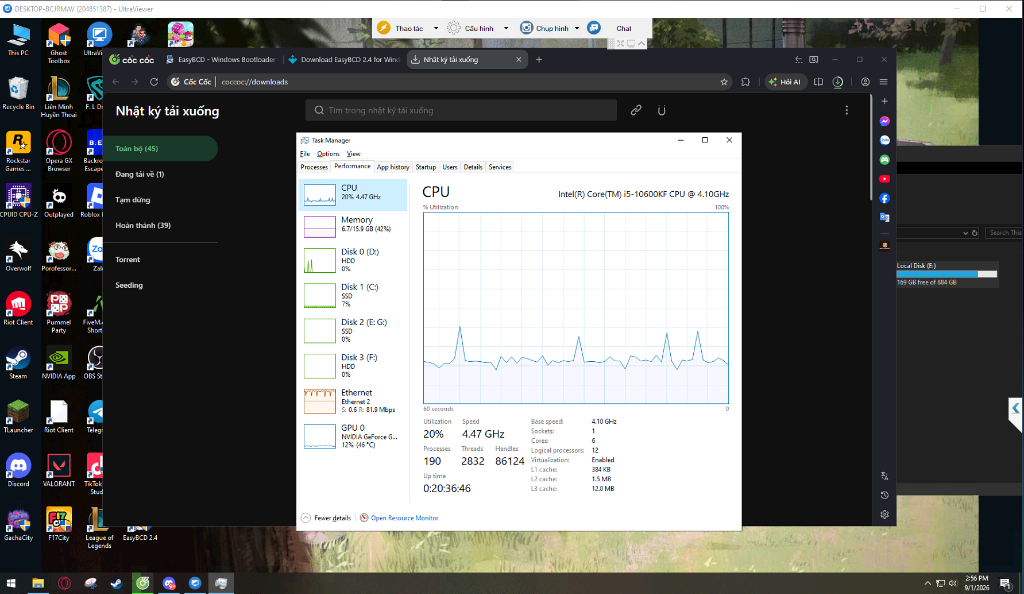The width and height of the screenshot is (1024, 594).
Task: Open UltraViewer Chat icon
Action: [594, 28]
